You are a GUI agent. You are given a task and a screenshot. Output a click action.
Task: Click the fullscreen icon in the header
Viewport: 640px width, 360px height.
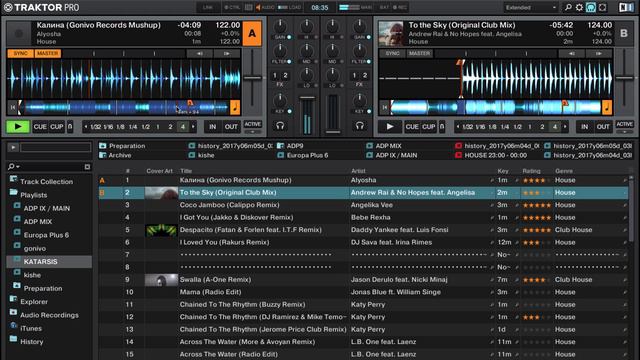[602, 8]
